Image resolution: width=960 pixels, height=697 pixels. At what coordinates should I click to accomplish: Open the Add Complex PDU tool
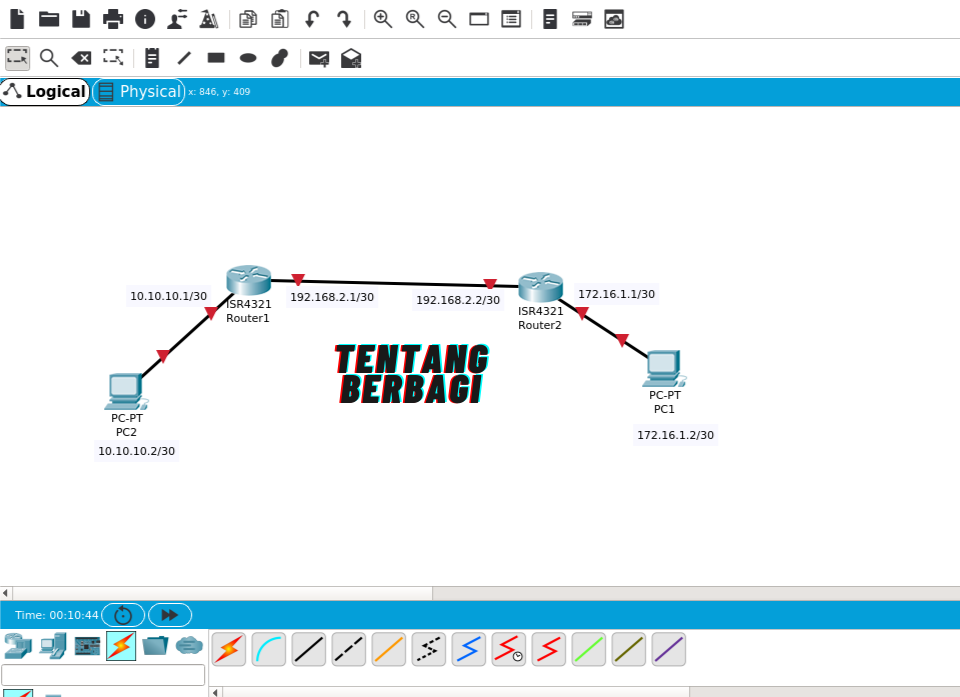(x=350, y=58)
